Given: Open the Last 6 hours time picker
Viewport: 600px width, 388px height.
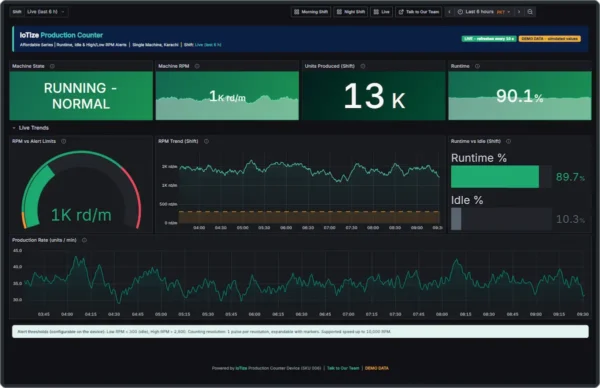Looking at the screenshot, I should tap(484, 12).
